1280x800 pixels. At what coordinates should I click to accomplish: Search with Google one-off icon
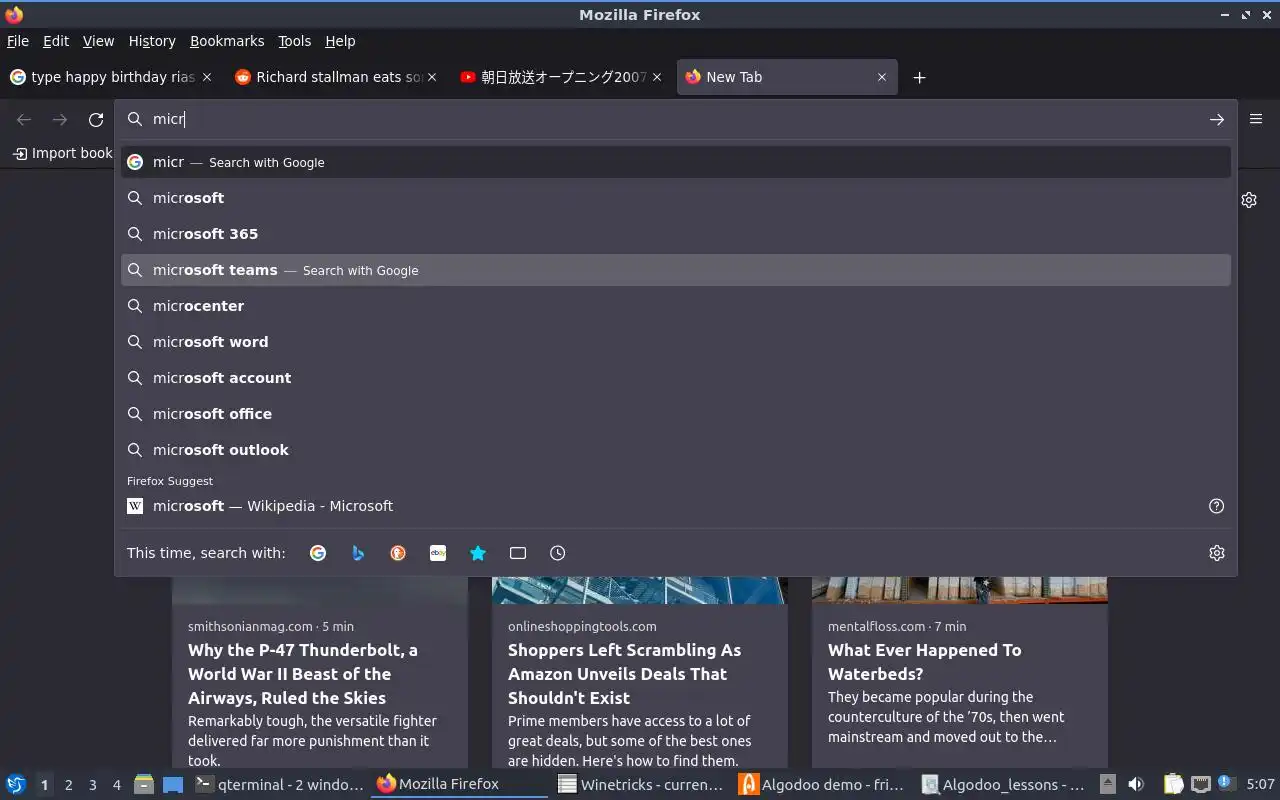tap(318, 553)
